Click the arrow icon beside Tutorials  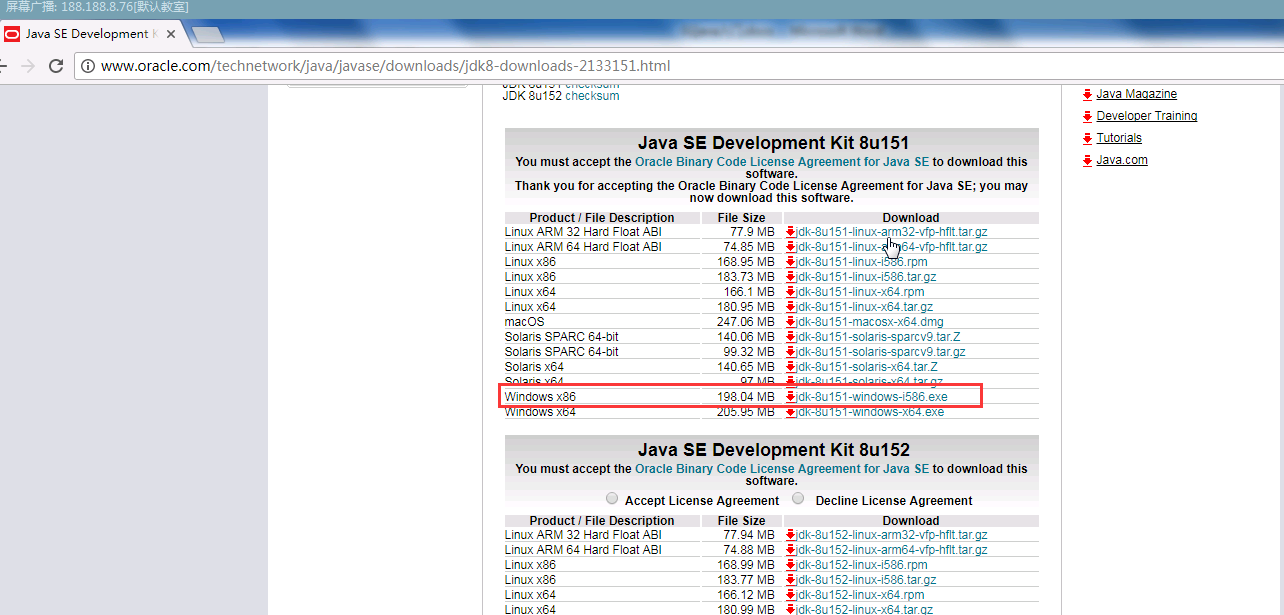tap(1087, 138)
